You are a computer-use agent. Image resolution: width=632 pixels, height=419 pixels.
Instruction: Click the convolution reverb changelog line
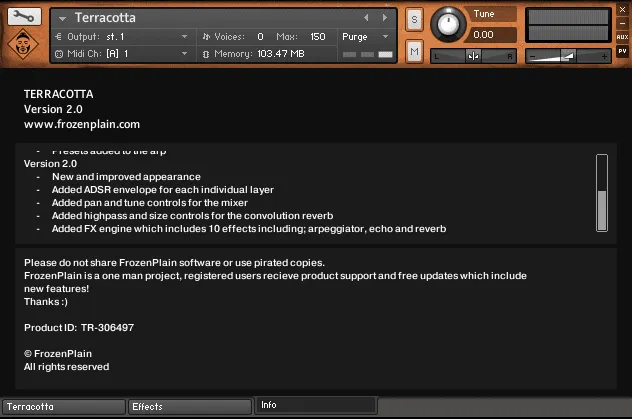click(x=192, y=216)
